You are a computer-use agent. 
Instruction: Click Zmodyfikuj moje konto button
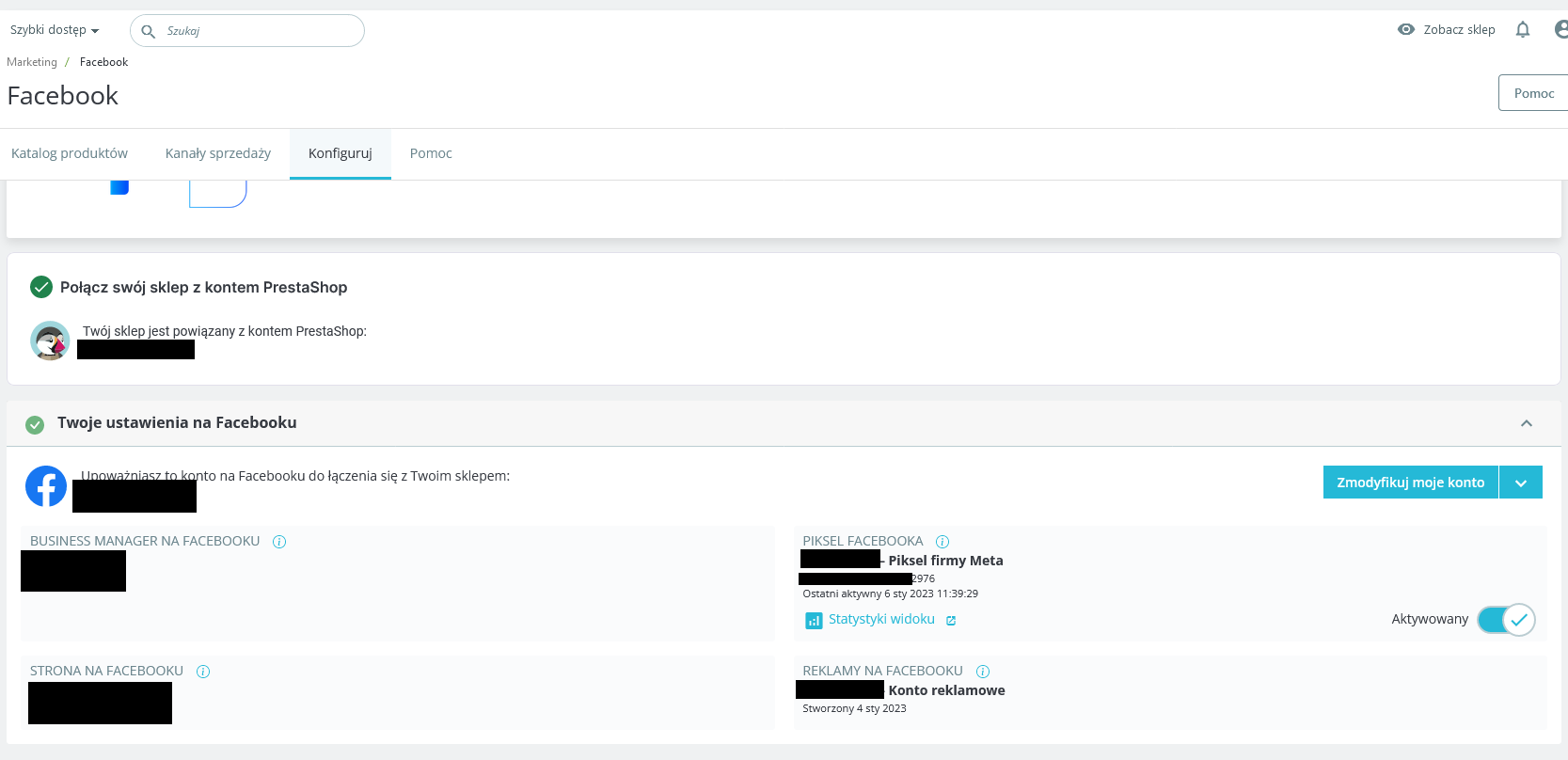[1411, 483]
